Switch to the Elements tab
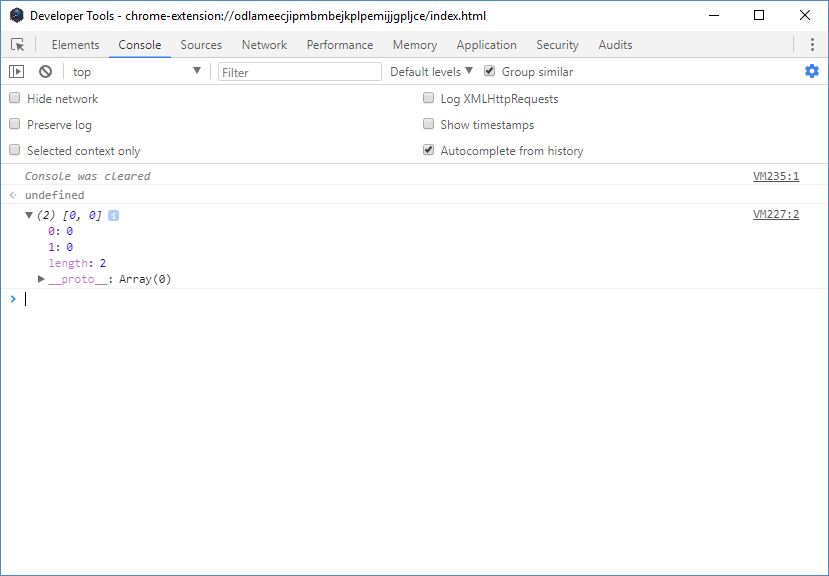The height and width of the screenshot is (576, 829). point(76,45)
